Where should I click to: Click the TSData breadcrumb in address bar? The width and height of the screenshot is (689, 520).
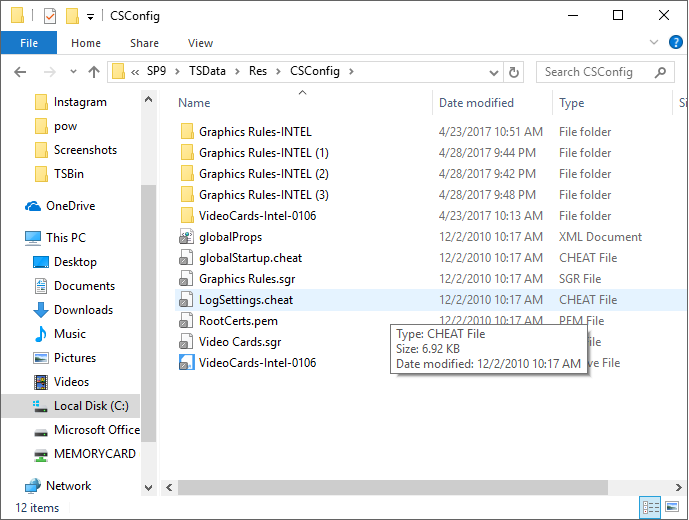(206, 72)
